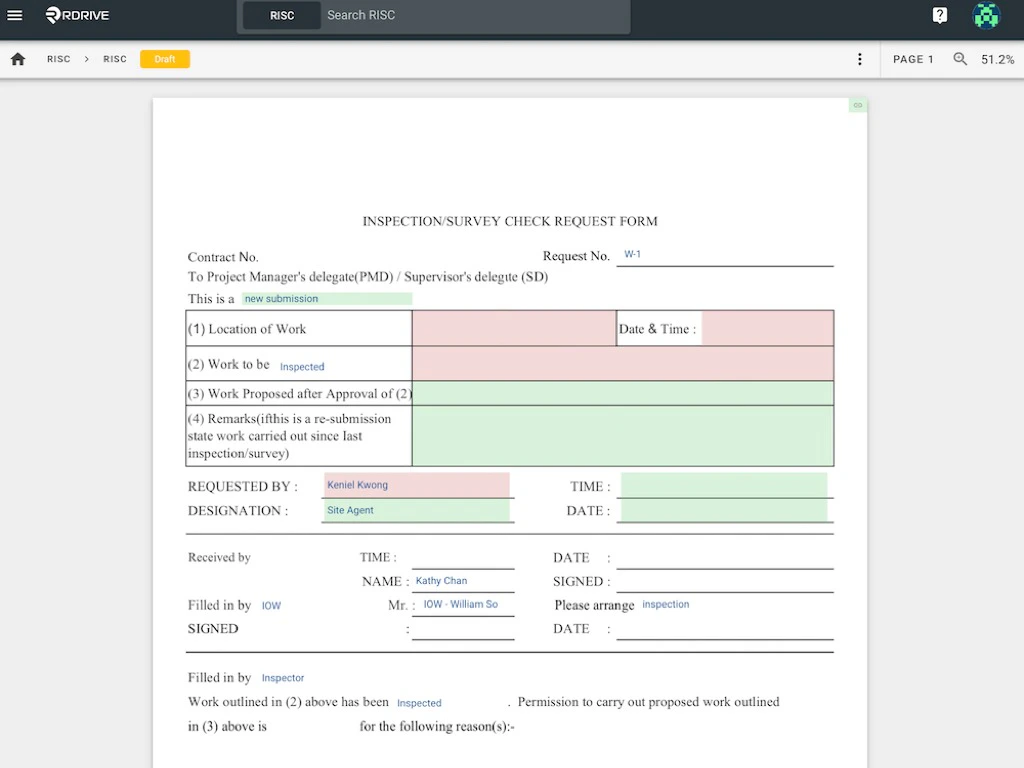Open the 'new submission' field selector
The image size is (1024, 768).
[326, 298]
